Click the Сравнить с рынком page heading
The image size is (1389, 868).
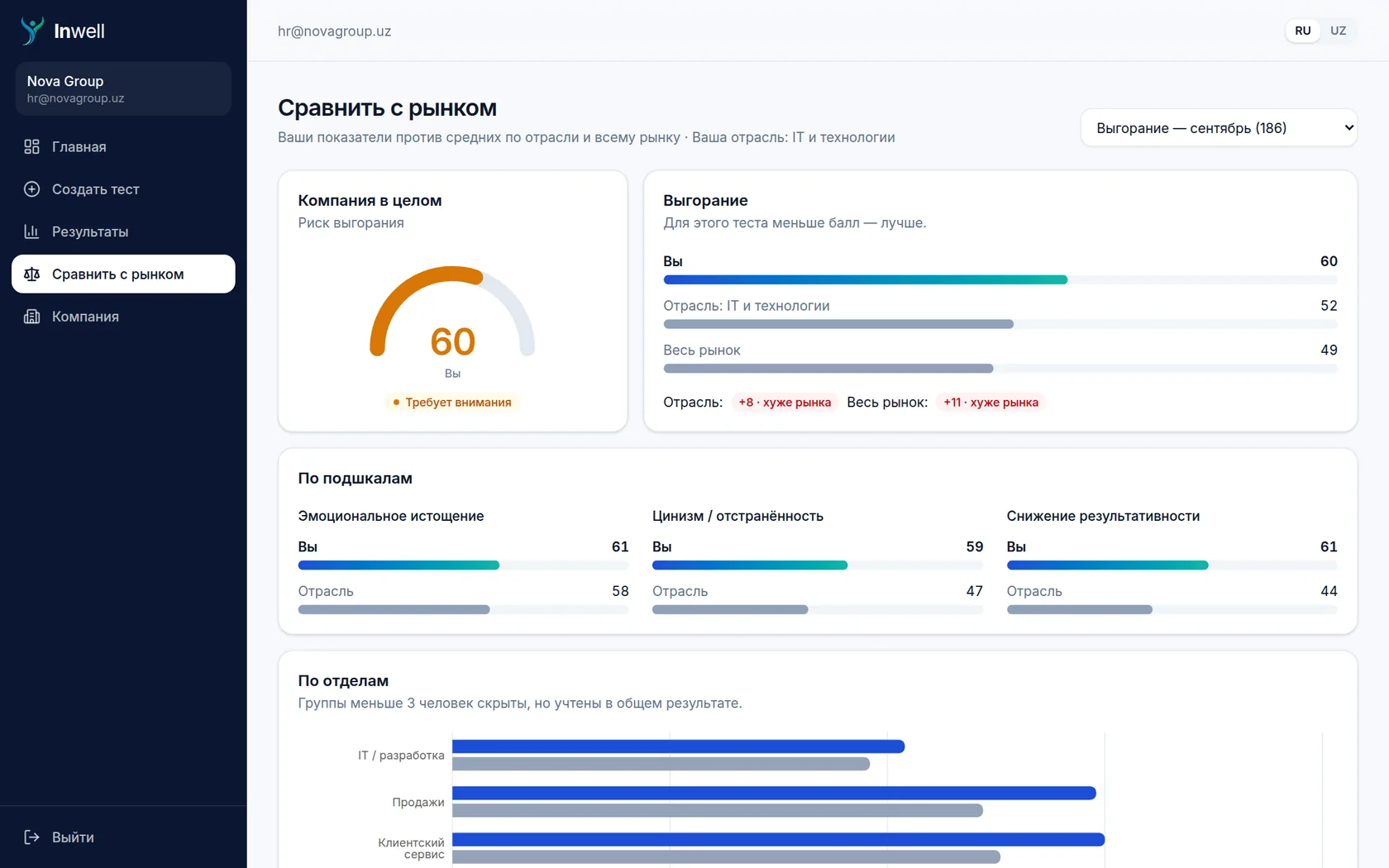click(x=388, y=108)
